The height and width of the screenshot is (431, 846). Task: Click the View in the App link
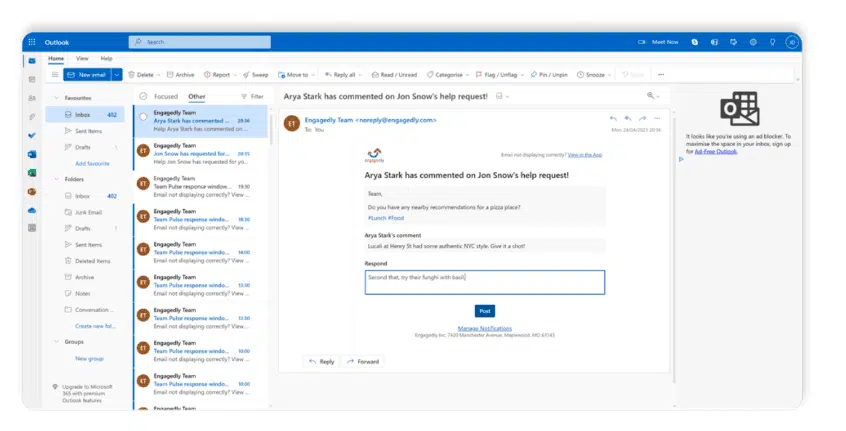pyautogui.click(x=584, y=155)
